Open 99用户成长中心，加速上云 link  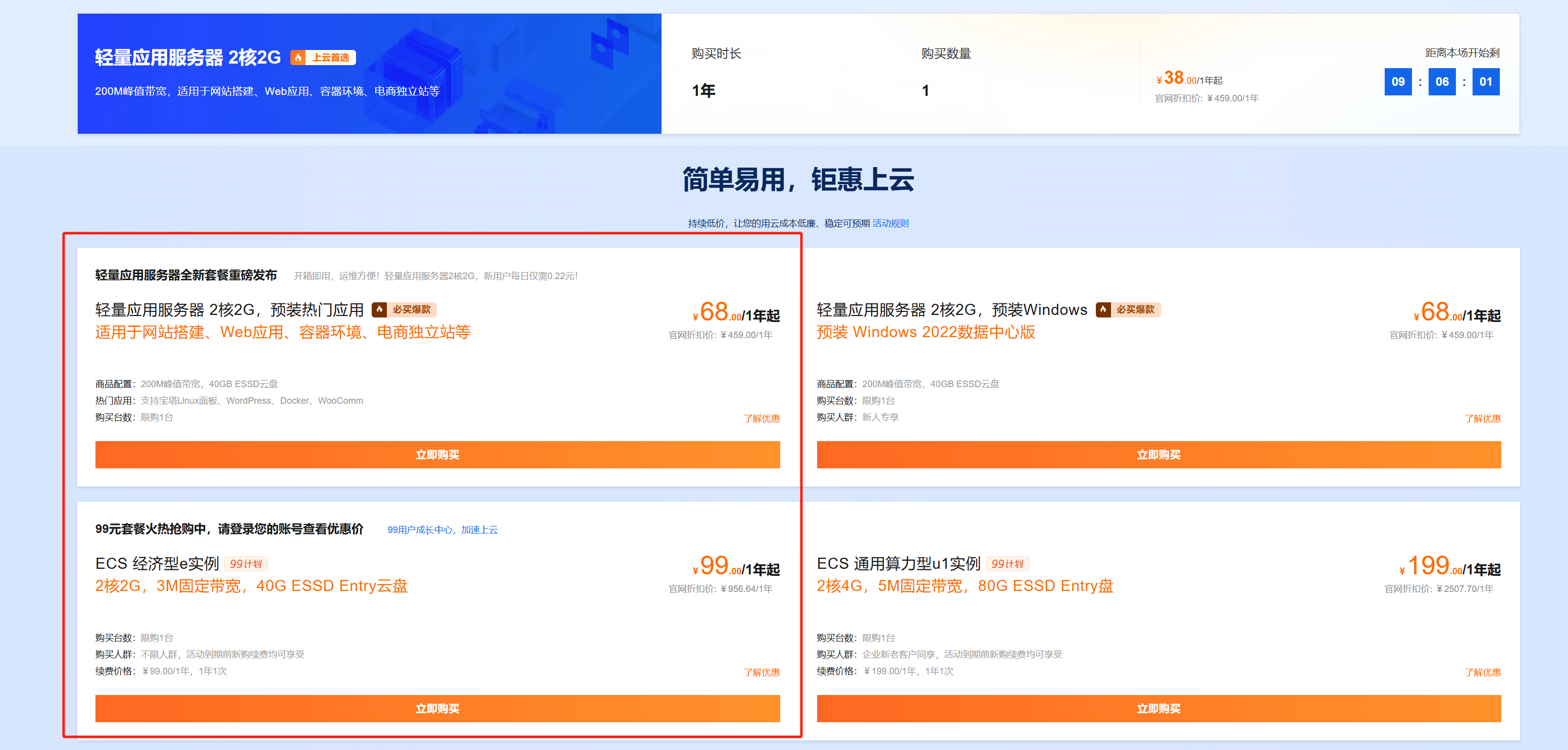tap(442, 530)
